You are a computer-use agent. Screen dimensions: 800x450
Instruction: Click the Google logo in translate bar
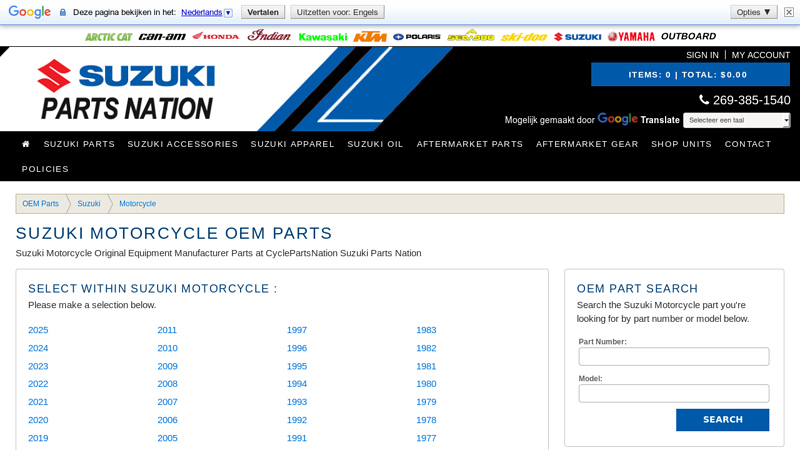(30, 12)
